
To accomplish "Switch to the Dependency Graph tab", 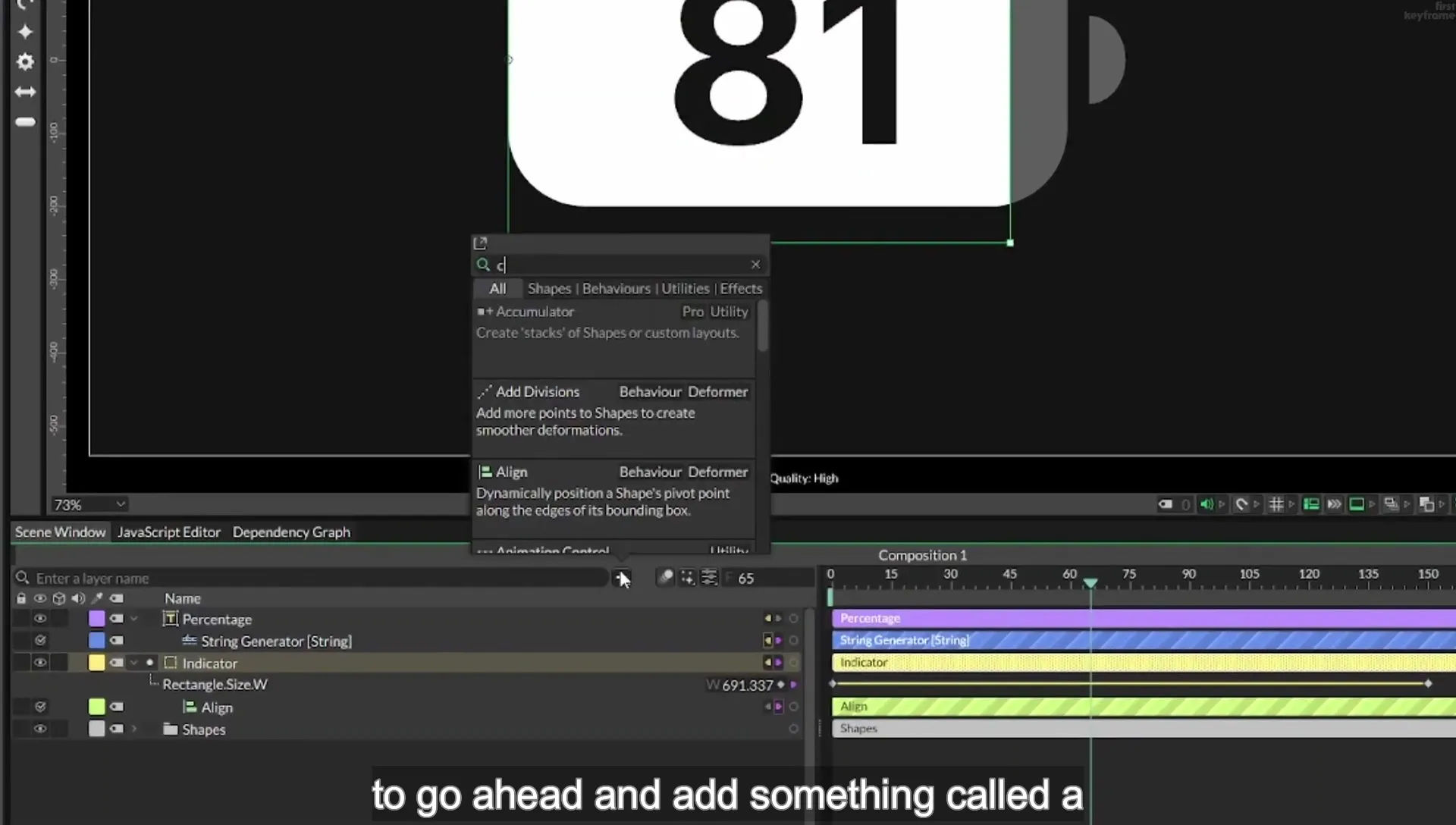I will [x=291, y=532].
